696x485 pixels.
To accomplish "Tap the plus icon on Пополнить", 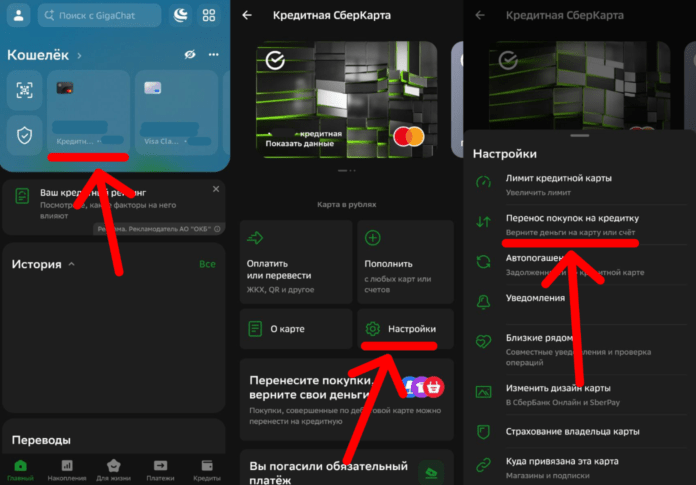I will tap(372, 238).
